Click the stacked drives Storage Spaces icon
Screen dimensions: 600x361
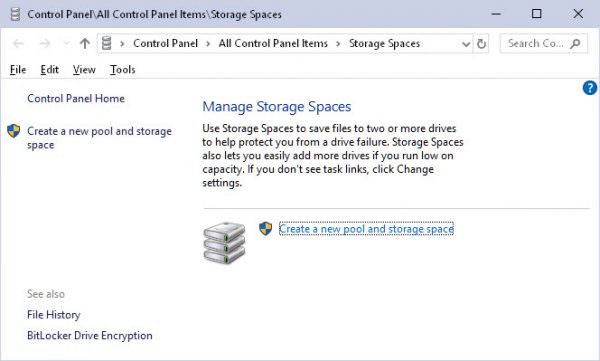[x=224, y=243]
